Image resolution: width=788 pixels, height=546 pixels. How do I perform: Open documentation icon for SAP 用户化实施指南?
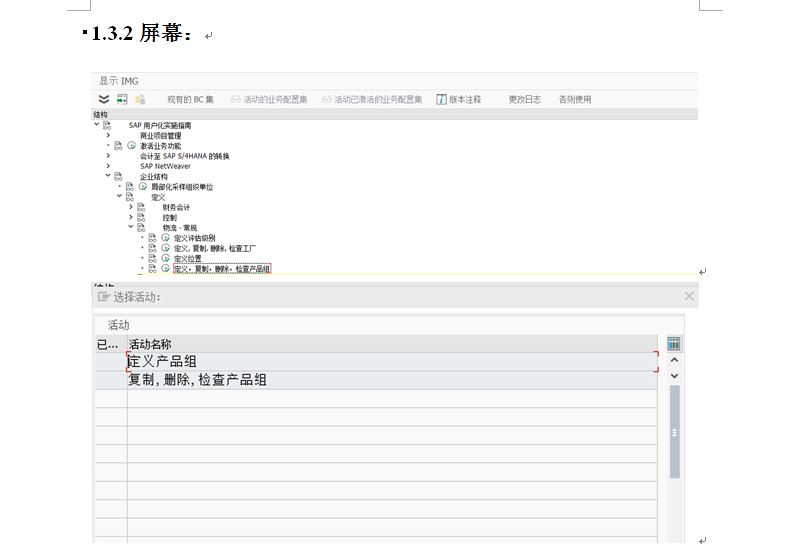click(x=107, y=125)
